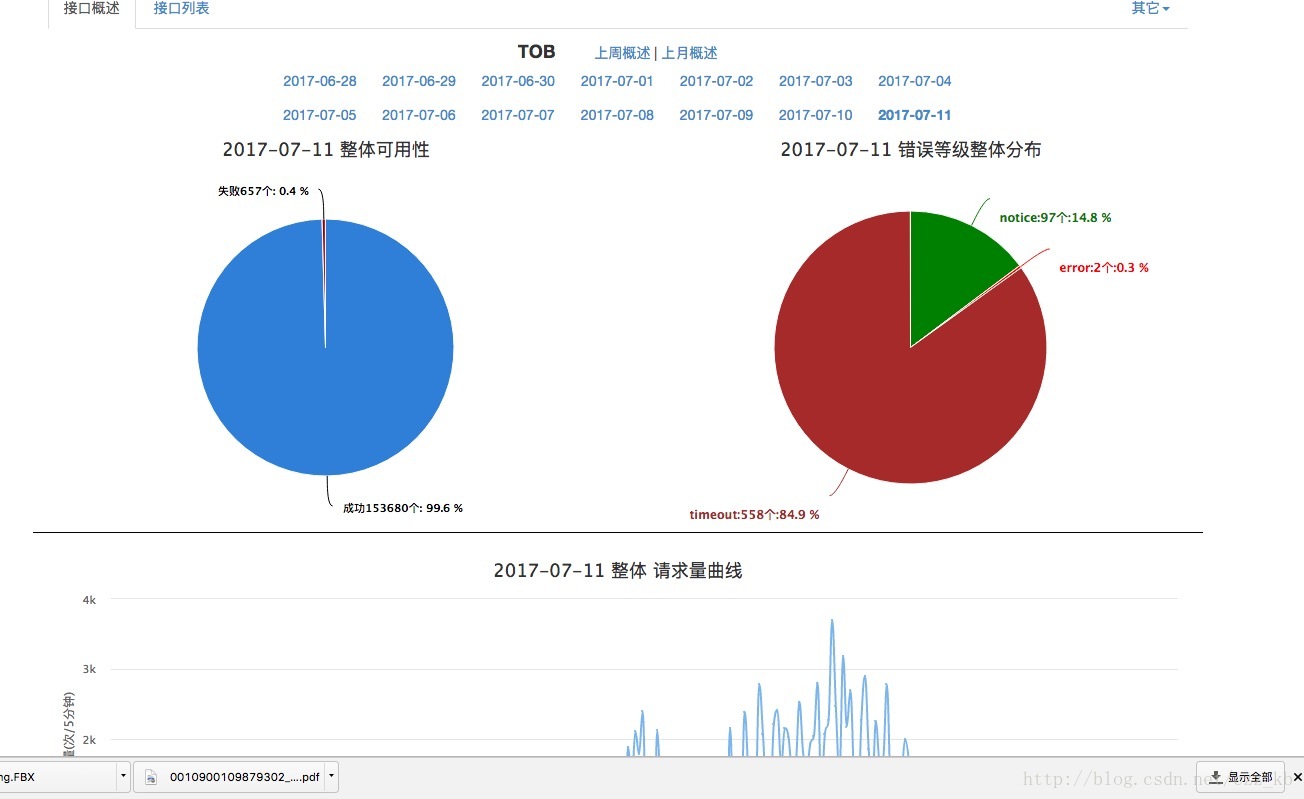1304x799 pixels.
Task: Open the 上月概述 link
Action: 689,53
